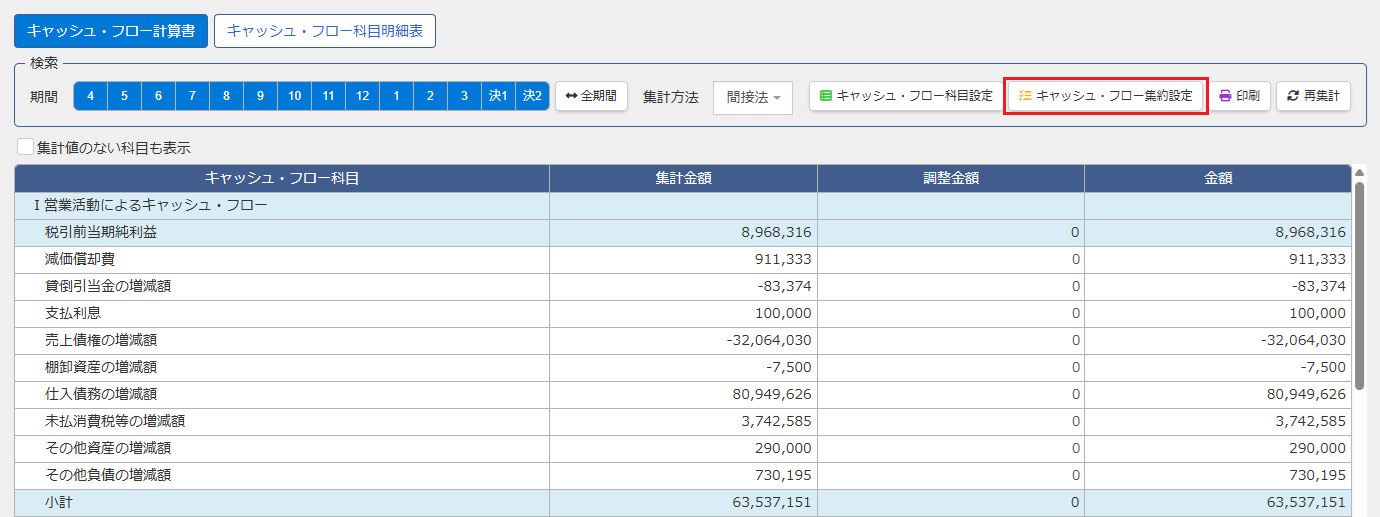Click the 金額 column header
1380x517 pixels.
point(1218,178)
